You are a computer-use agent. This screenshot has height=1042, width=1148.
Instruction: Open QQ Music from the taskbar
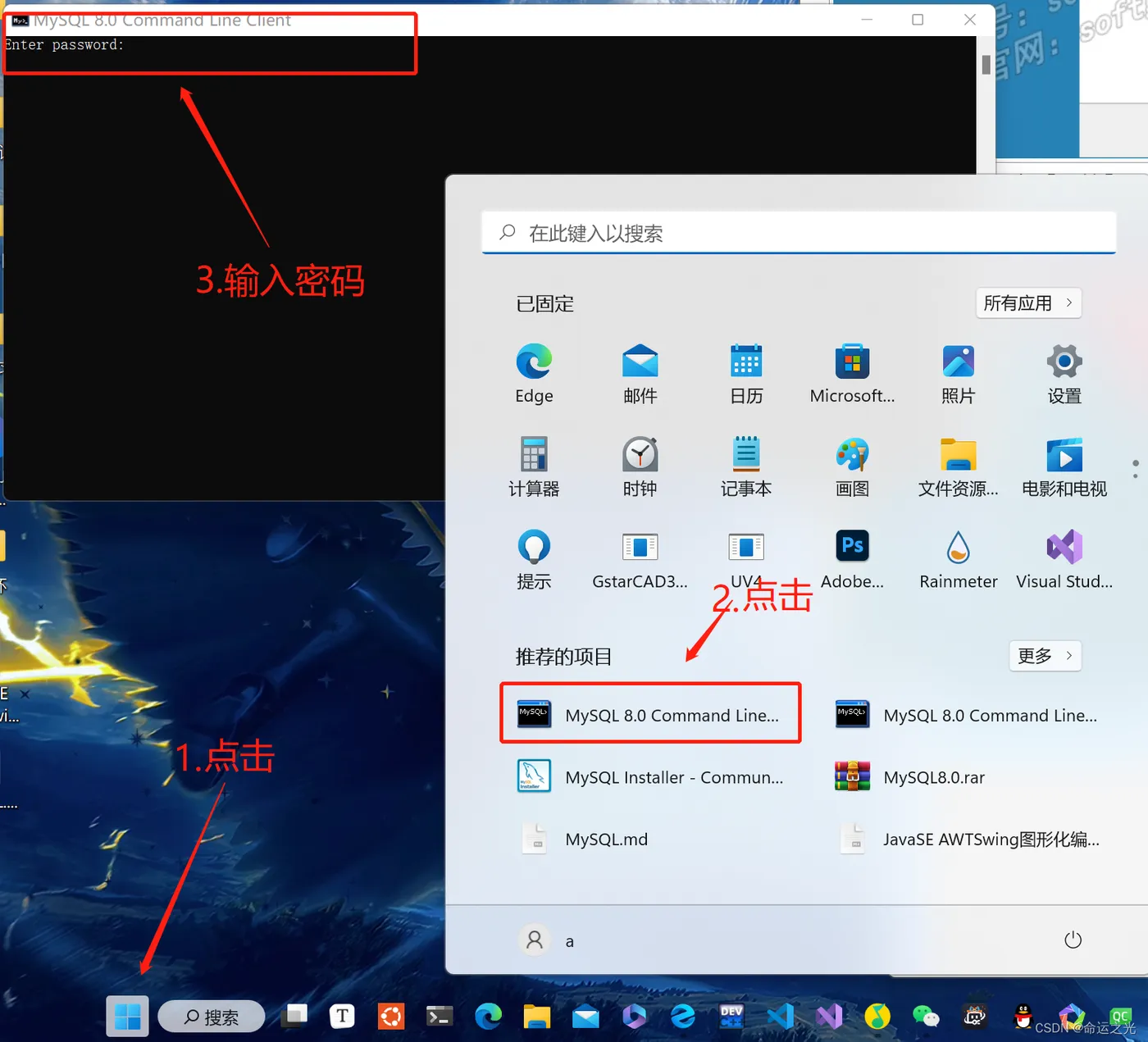coord(877,1017)
